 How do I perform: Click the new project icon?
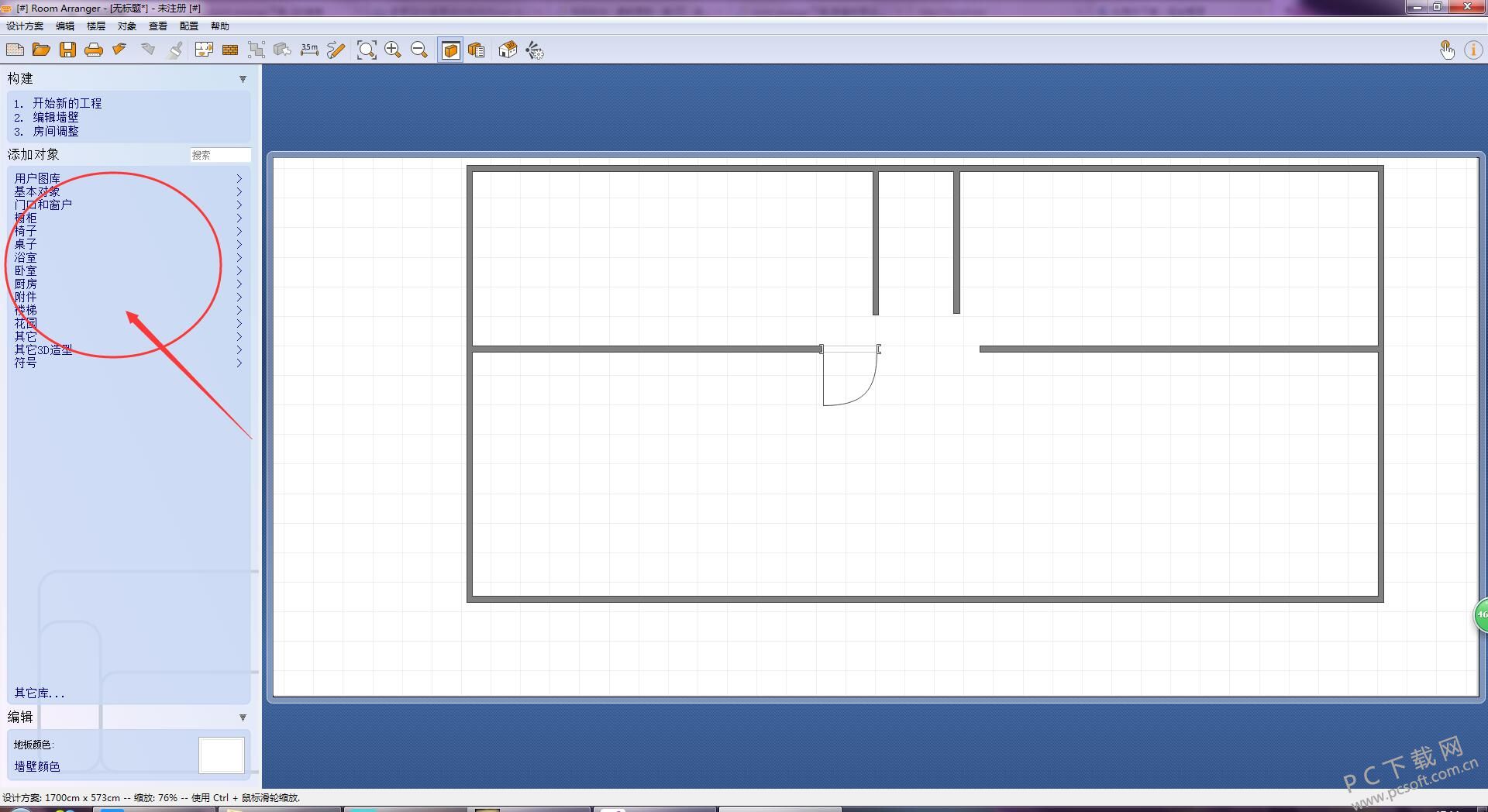15,50
